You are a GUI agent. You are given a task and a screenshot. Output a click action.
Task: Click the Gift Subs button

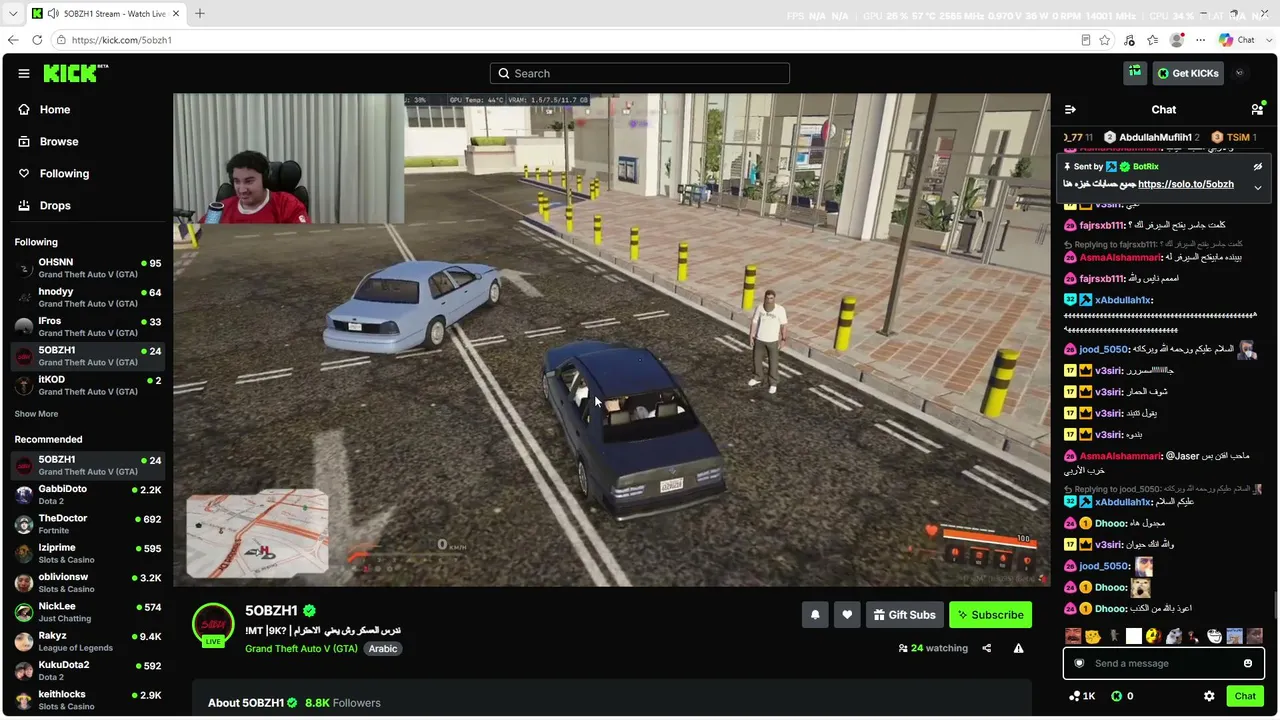coord(903,615)
